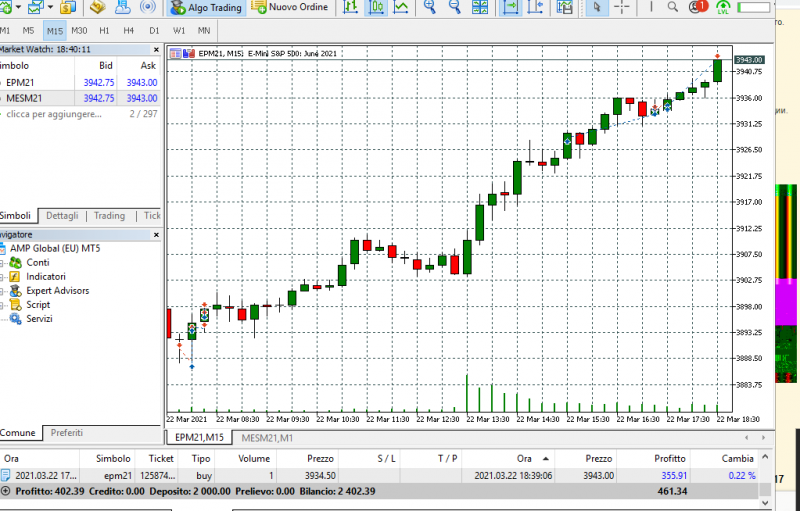Select H4 timeframe
This screenshot has width=800, height=511.
129,31
